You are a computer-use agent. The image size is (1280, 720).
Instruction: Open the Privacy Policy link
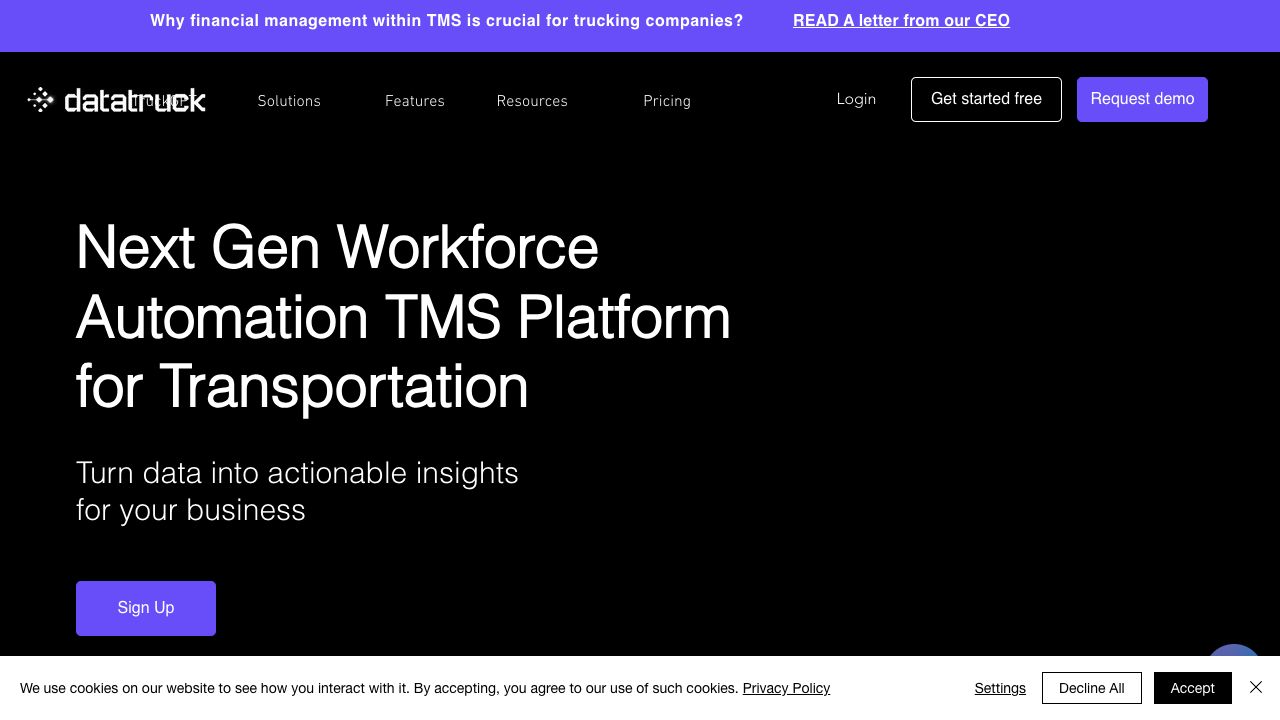[786, 688]
